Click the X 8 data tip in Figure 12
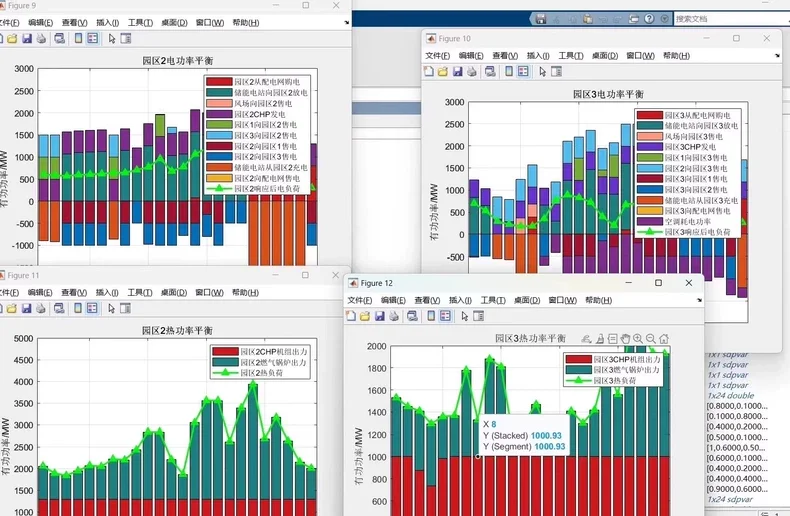Screen dimensions: 790x516 [524, 435]
